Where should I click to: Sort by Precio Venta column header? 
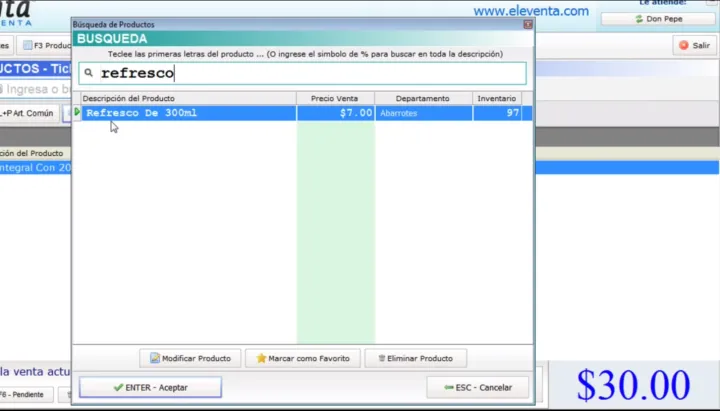pyautogui.click(x=335, y=98)
